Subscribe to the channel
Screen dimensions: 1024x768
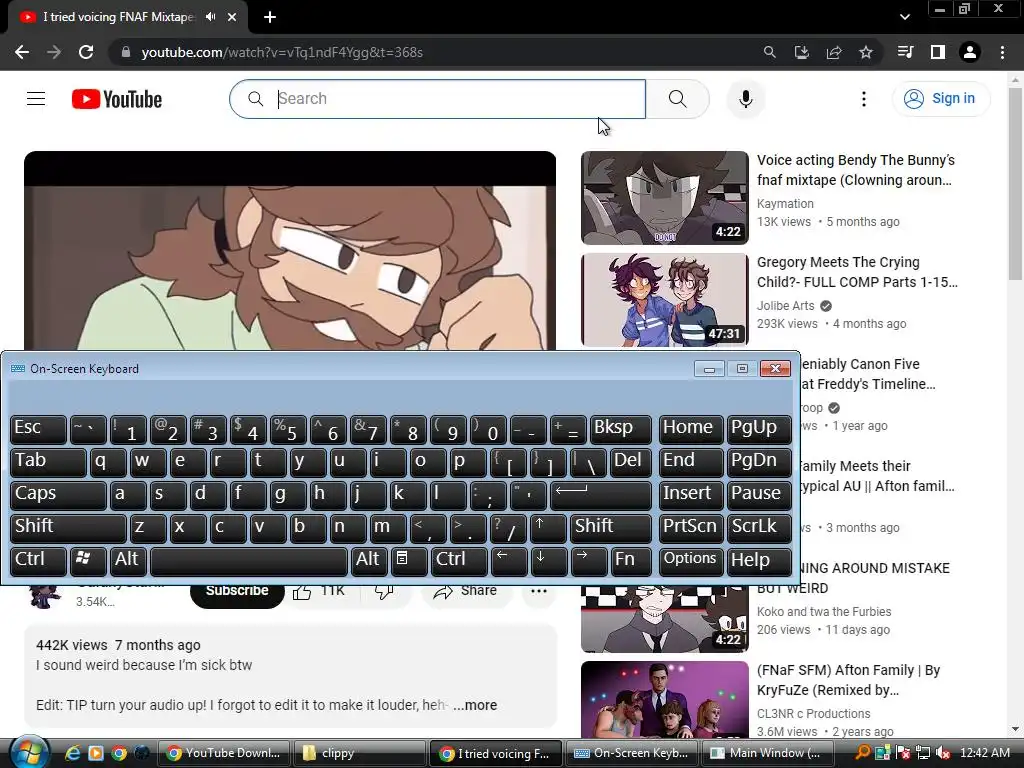[x=237, y=593]
